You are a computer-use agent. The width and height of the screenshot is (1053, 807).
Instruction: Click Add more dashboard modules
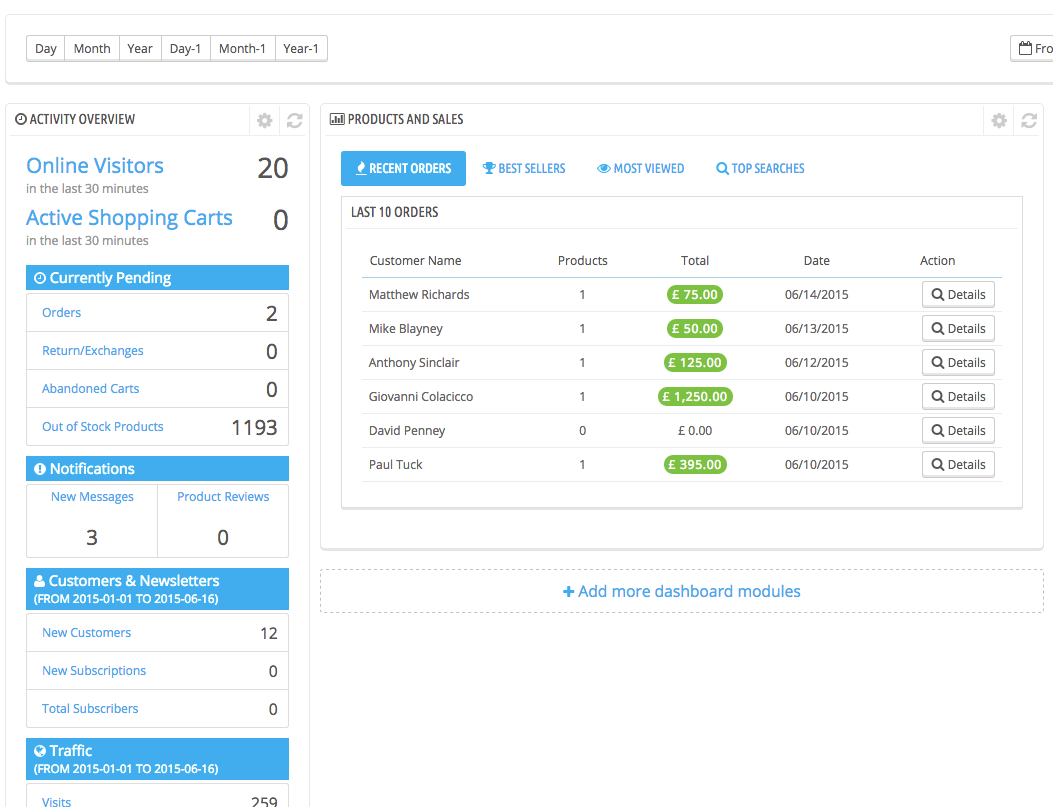click(682, 591)
